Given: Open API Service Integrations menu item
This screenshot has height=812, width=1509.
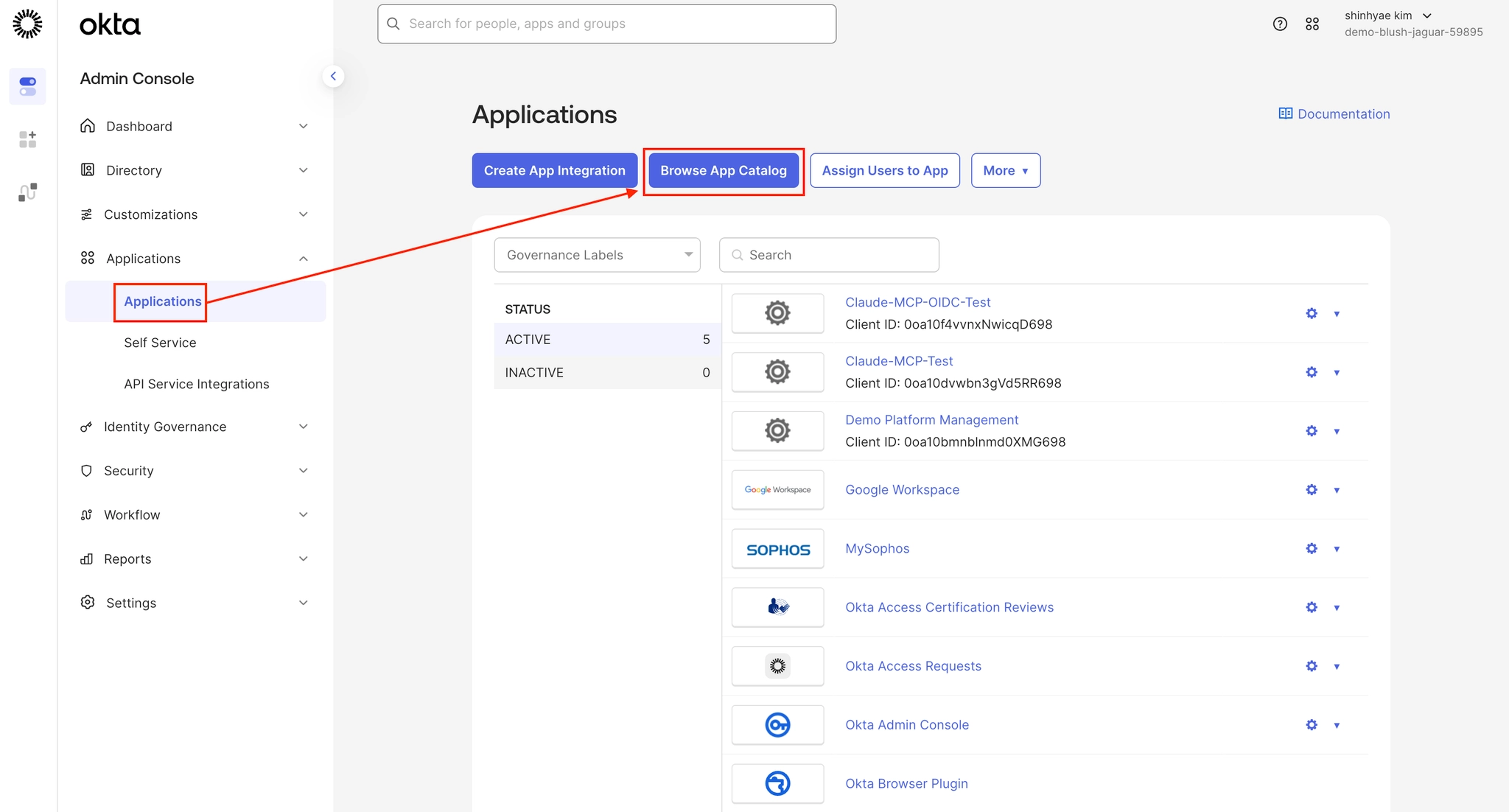Looking at the screenshot, I should pos(196,384).
